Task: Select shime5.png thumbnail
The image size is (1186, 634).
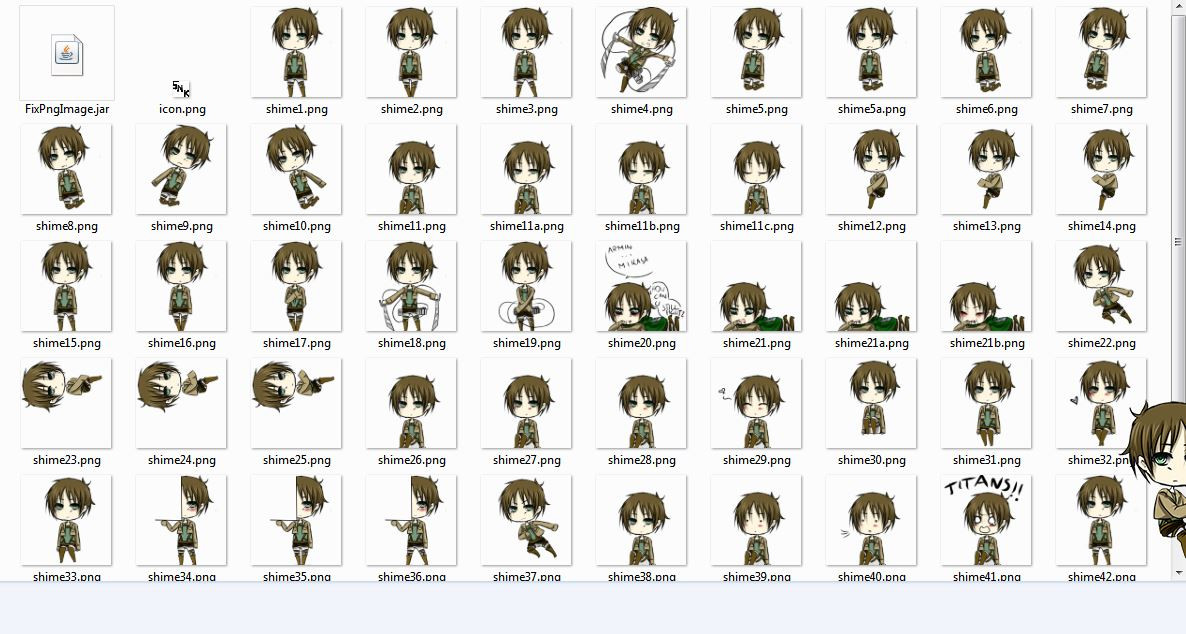Action: tap(756, 52)
